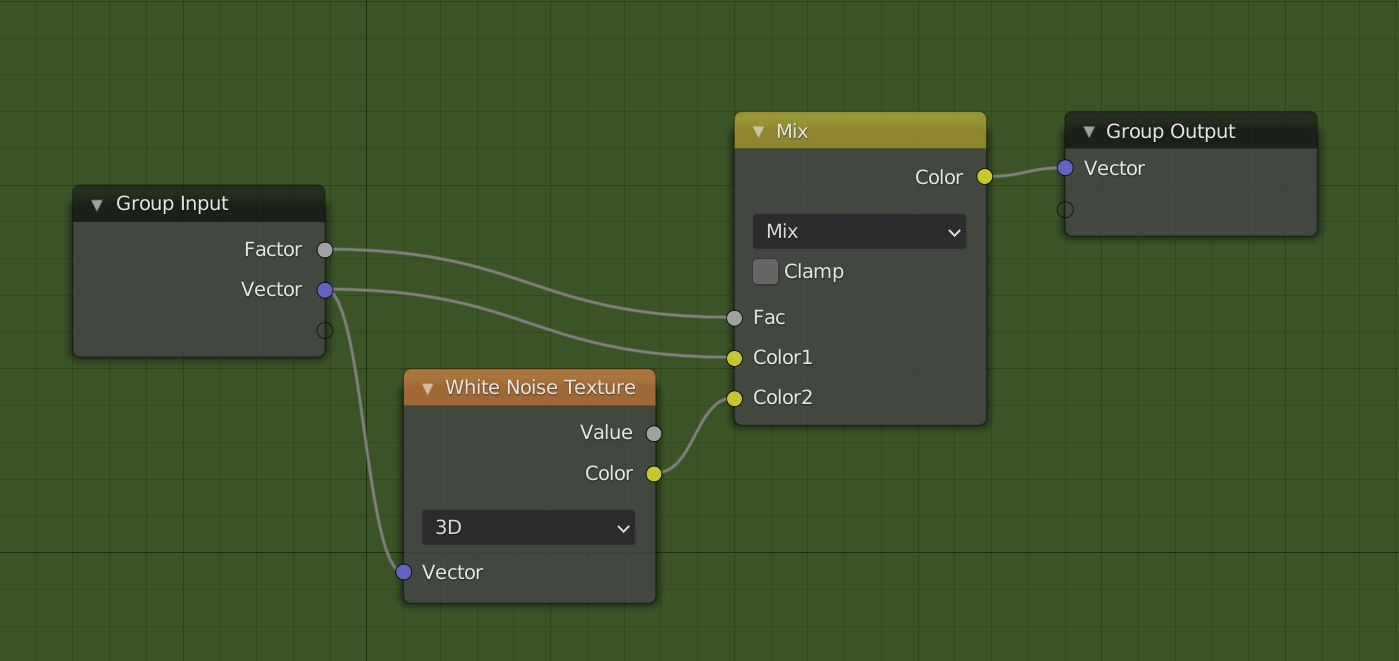Open the 3D dimensions dropdown on White Noise Texture
The width and height of the screenshot is (1399, 661).
click(x=528, y=527)
